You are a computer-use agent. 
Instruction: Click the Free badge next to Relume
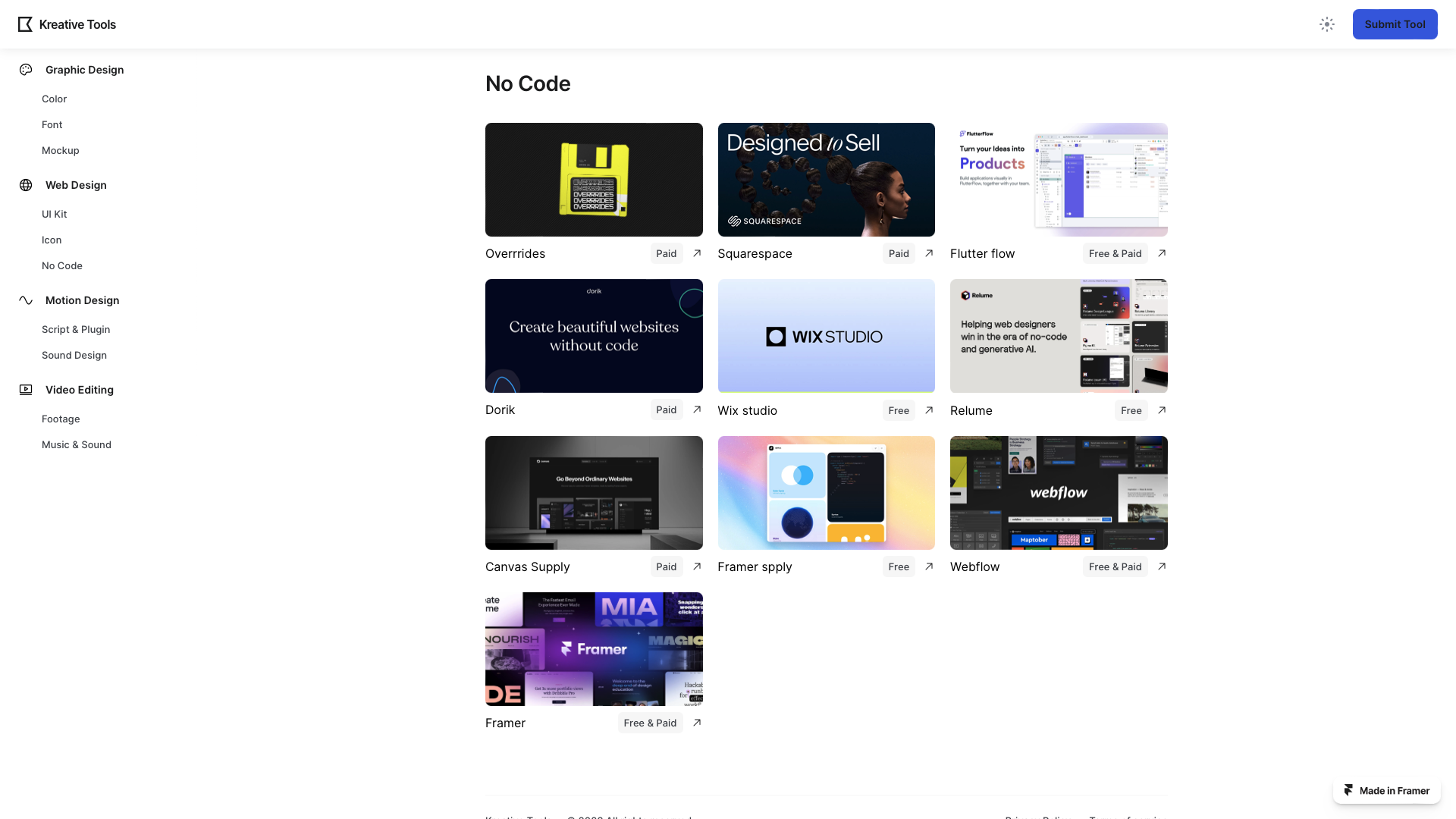1131,410
